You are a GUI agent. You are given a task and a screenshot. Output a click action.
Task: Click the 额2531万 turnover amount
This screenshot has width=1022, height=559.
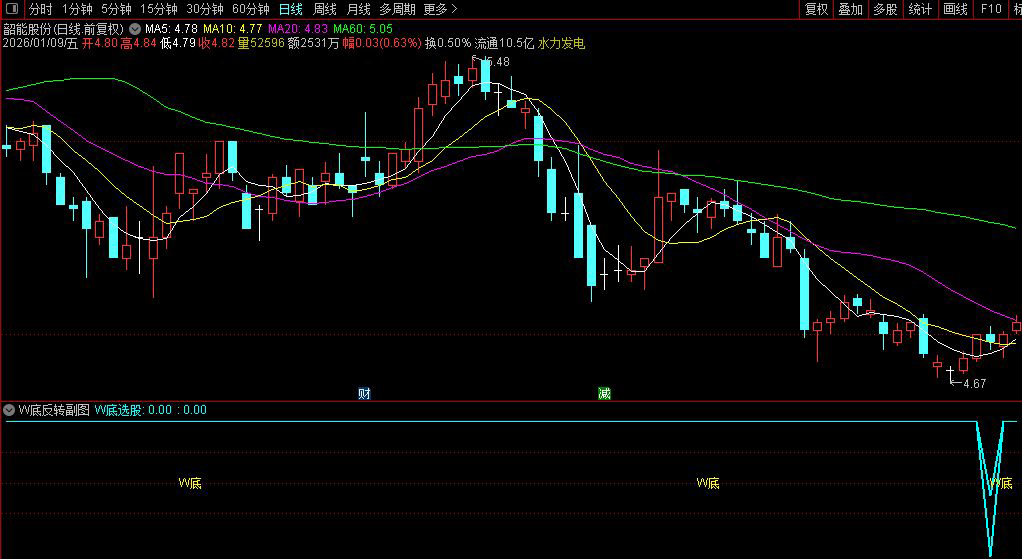tap(313, 44)
